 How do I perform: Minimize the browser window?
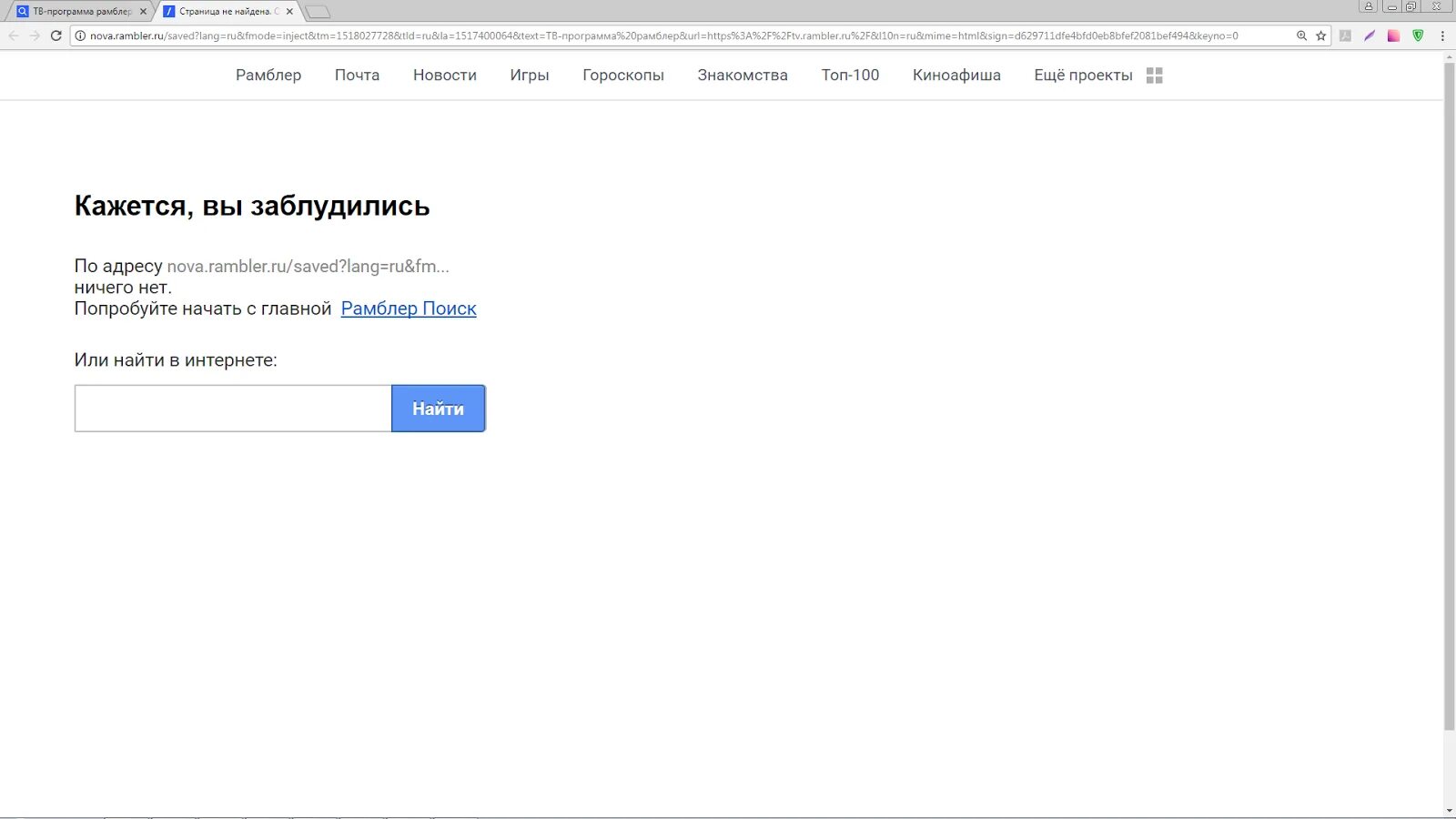pyautogui.click(x=1391, y=6)
